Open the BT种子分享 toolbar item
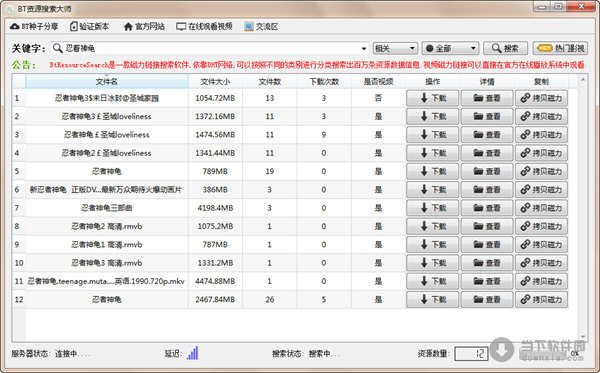600x373 pixels. coord(34,26)
